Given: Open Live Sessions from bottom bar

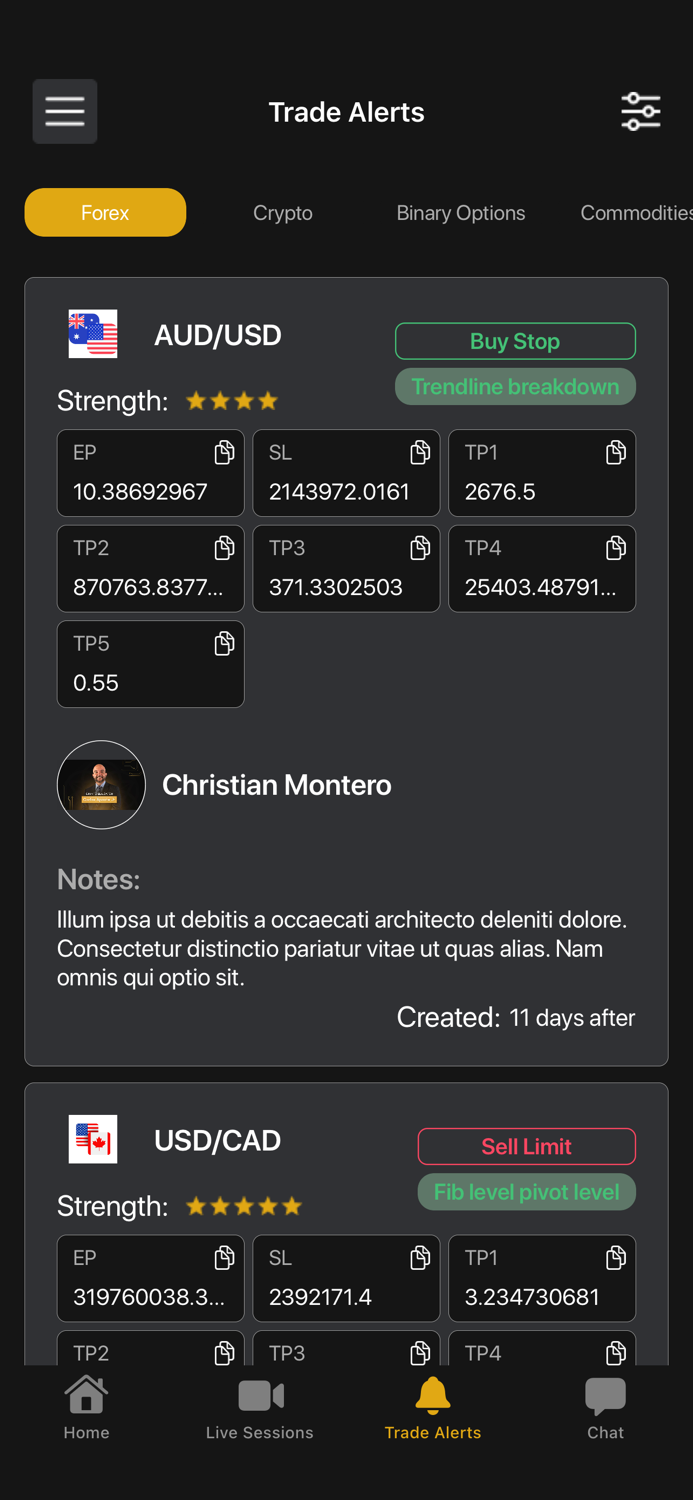Looking at the screenshot, I should [260, 1407].
